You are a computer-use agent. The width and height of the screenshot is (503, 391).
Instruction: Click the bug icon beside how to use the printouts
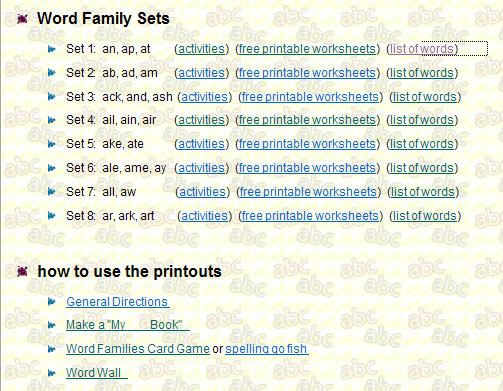(22, 271)
